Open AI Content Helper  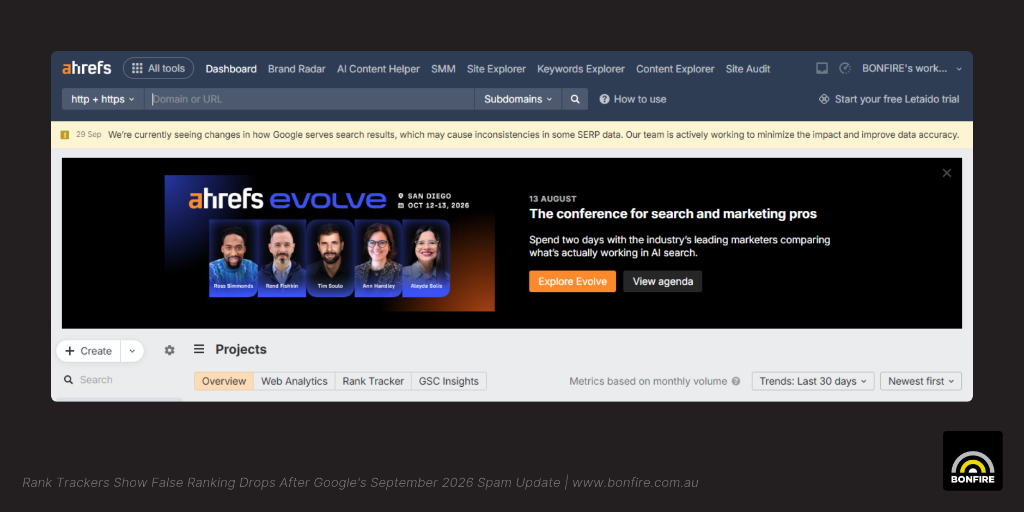pyautogui.click(x=378, y=69)
